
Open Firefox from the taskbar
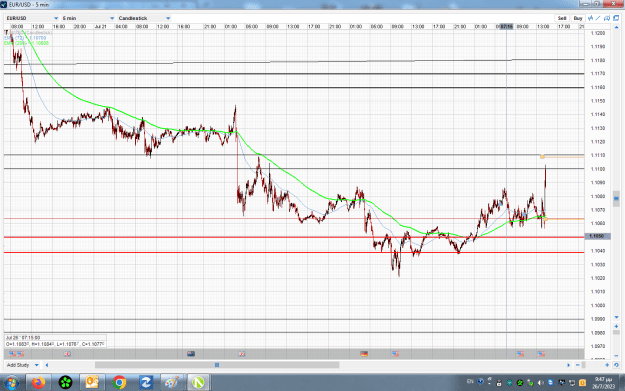point(39,383)
